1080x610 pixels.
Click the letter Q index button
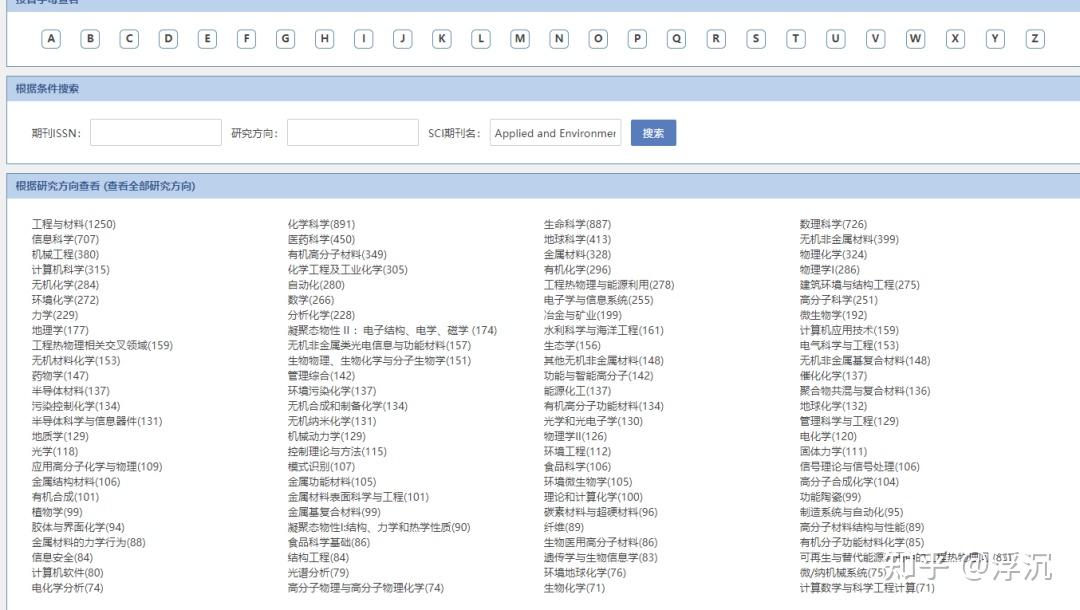pos(676,38)
